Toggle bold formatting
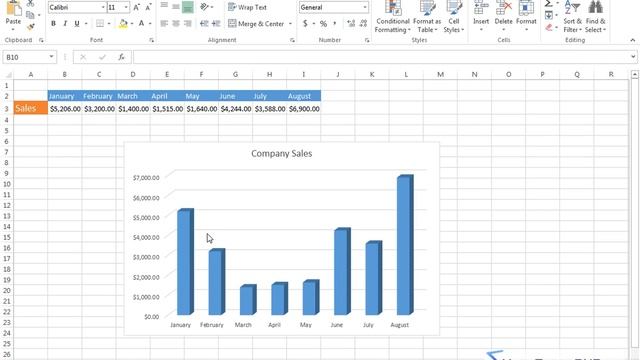 [53, 24]
